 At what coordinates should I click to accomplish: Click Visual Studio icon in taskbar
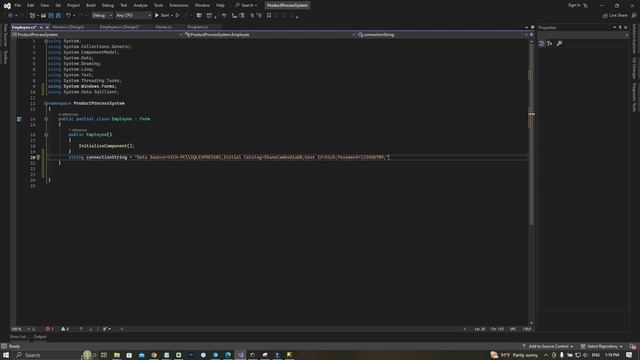point(240,355)
